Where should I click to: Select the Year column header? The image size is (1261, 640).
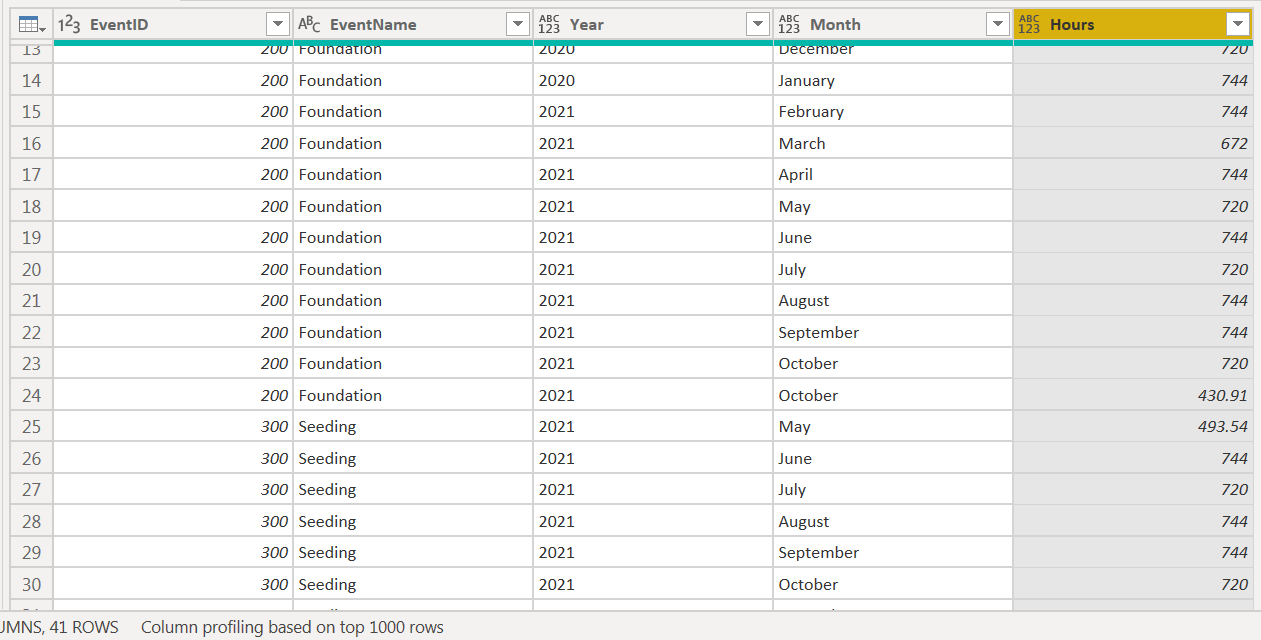pos(653,25)
